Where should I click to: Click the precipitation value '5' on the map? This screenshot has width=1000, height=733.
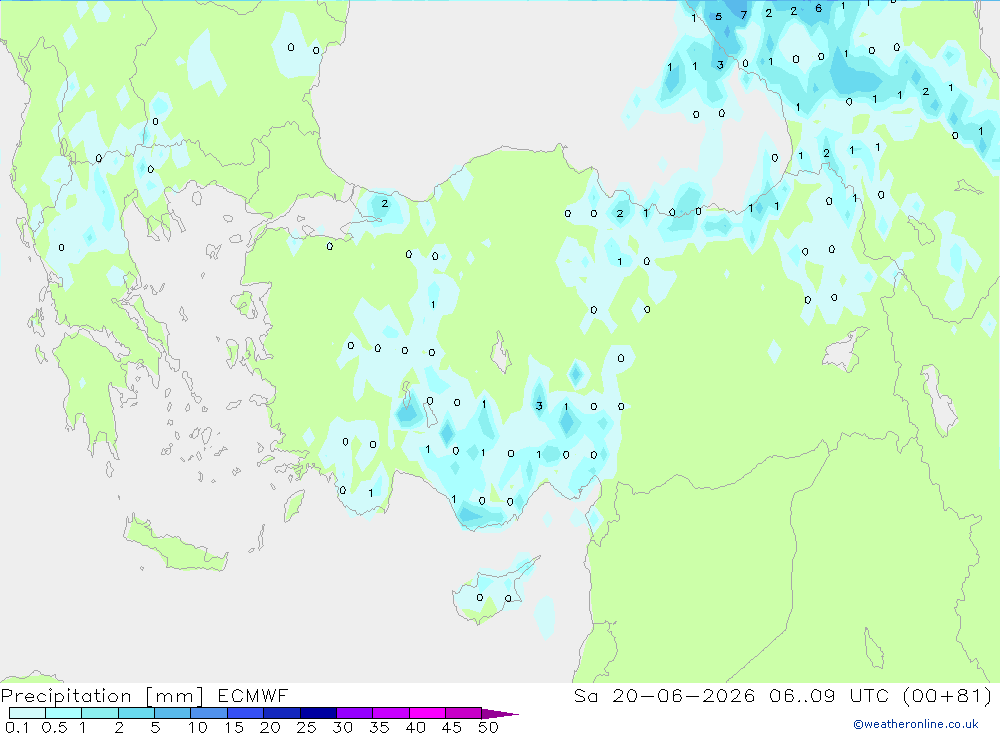[x=719, y=17]
